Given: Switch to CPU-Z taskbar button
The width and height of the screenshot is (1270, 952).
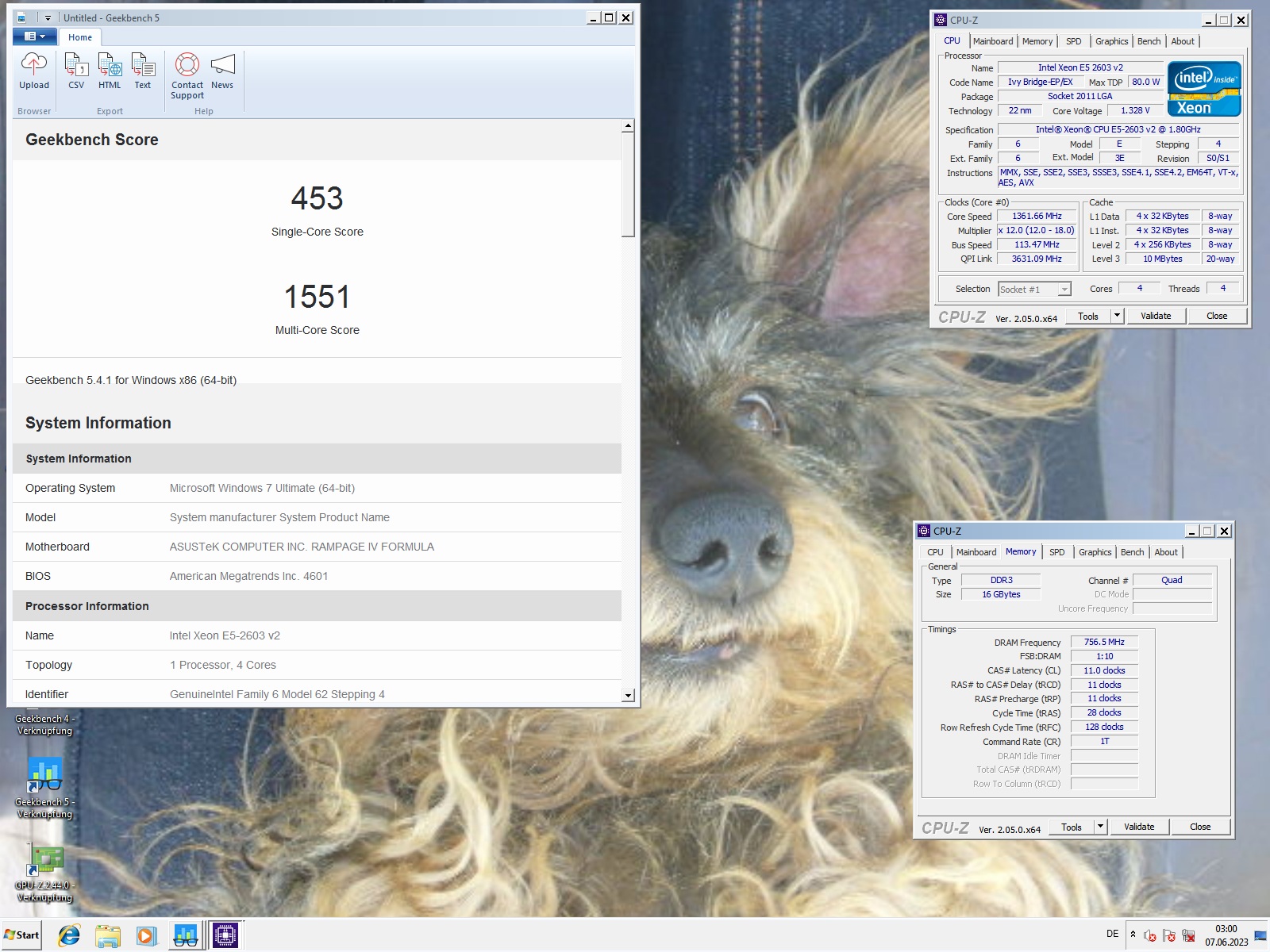Looking at the screenshot, I should [225, 936].
